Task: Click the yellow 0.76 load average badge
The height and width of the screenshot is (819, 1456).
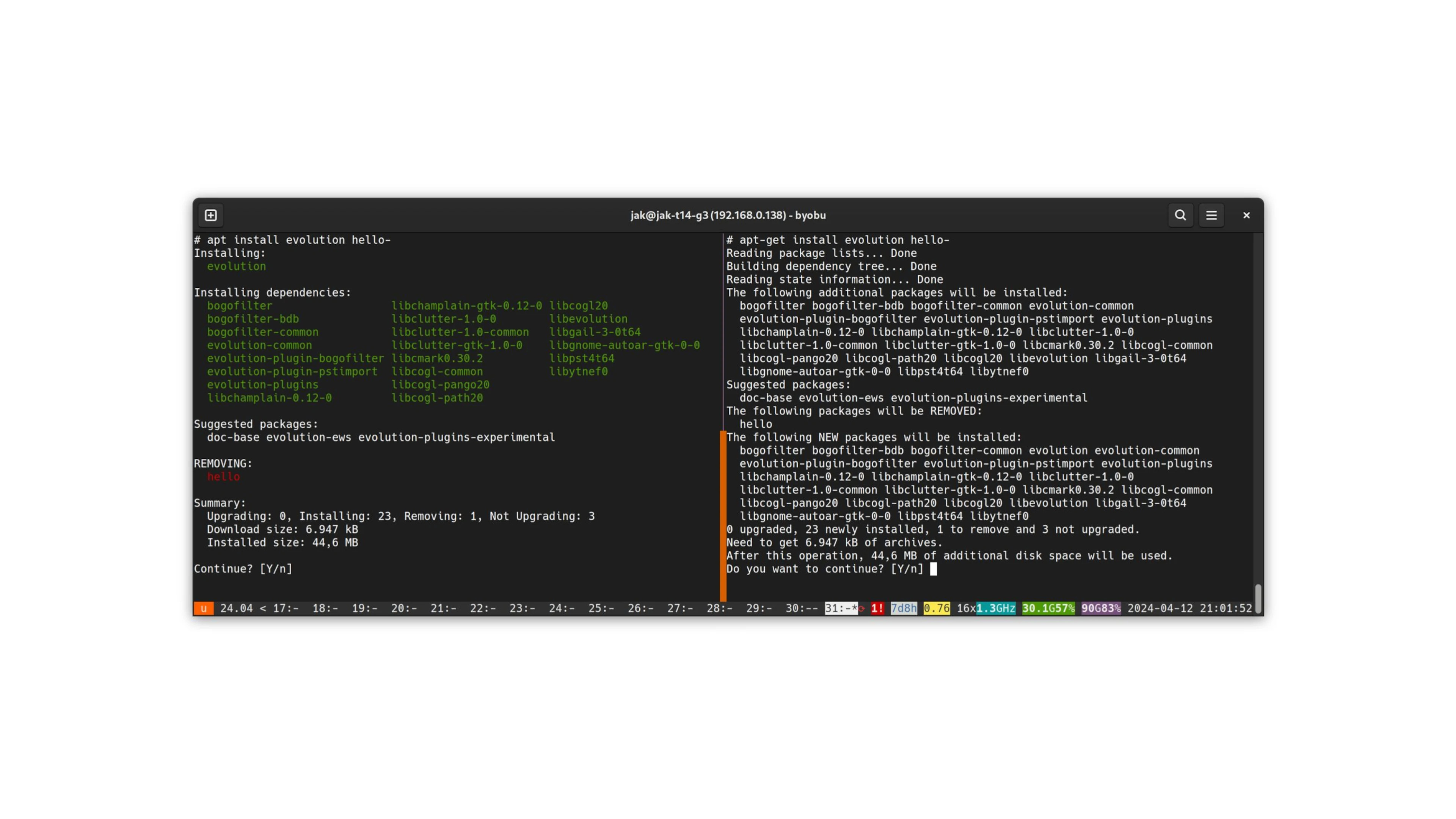Action: point(936,608)
